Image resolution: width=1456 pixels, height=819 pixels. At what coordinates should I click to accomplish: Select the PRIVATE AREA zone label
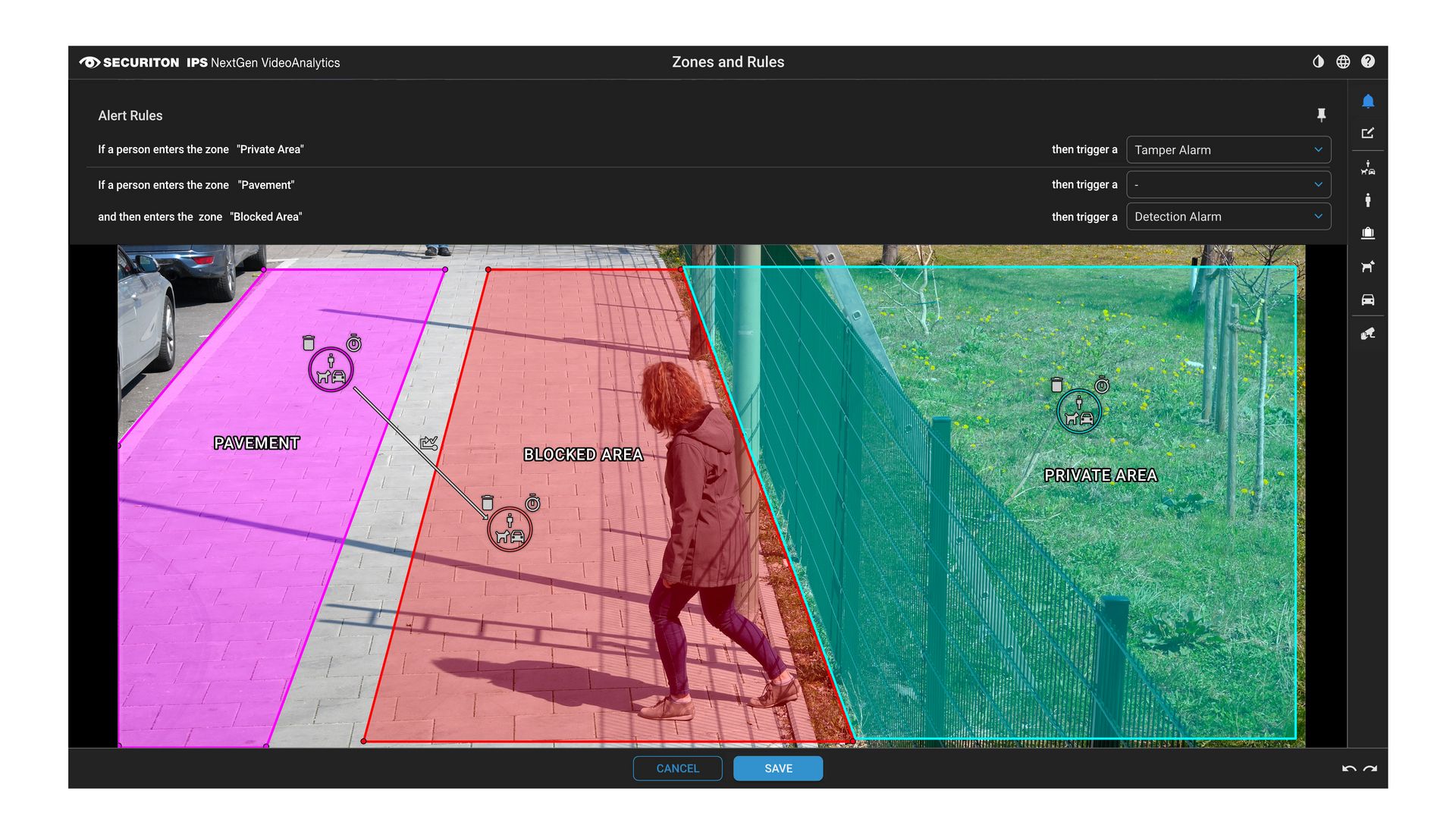[1100, 475]
